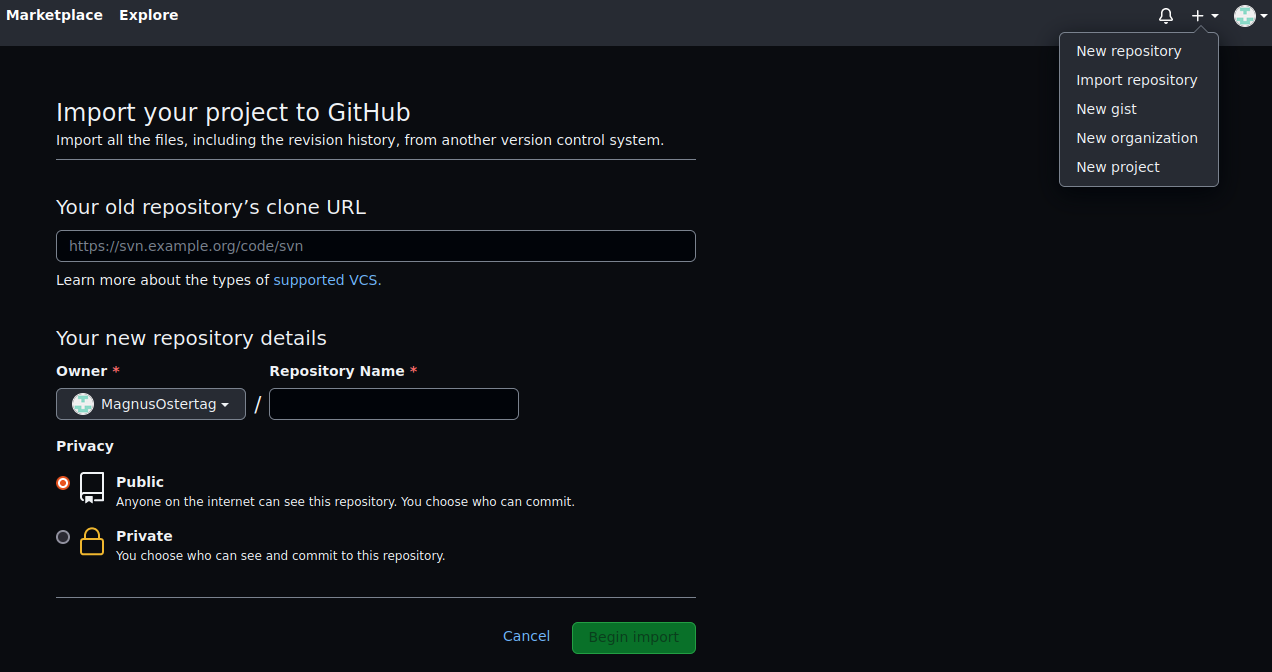Click Cancel to abort the import

click(x=526, y=636)
